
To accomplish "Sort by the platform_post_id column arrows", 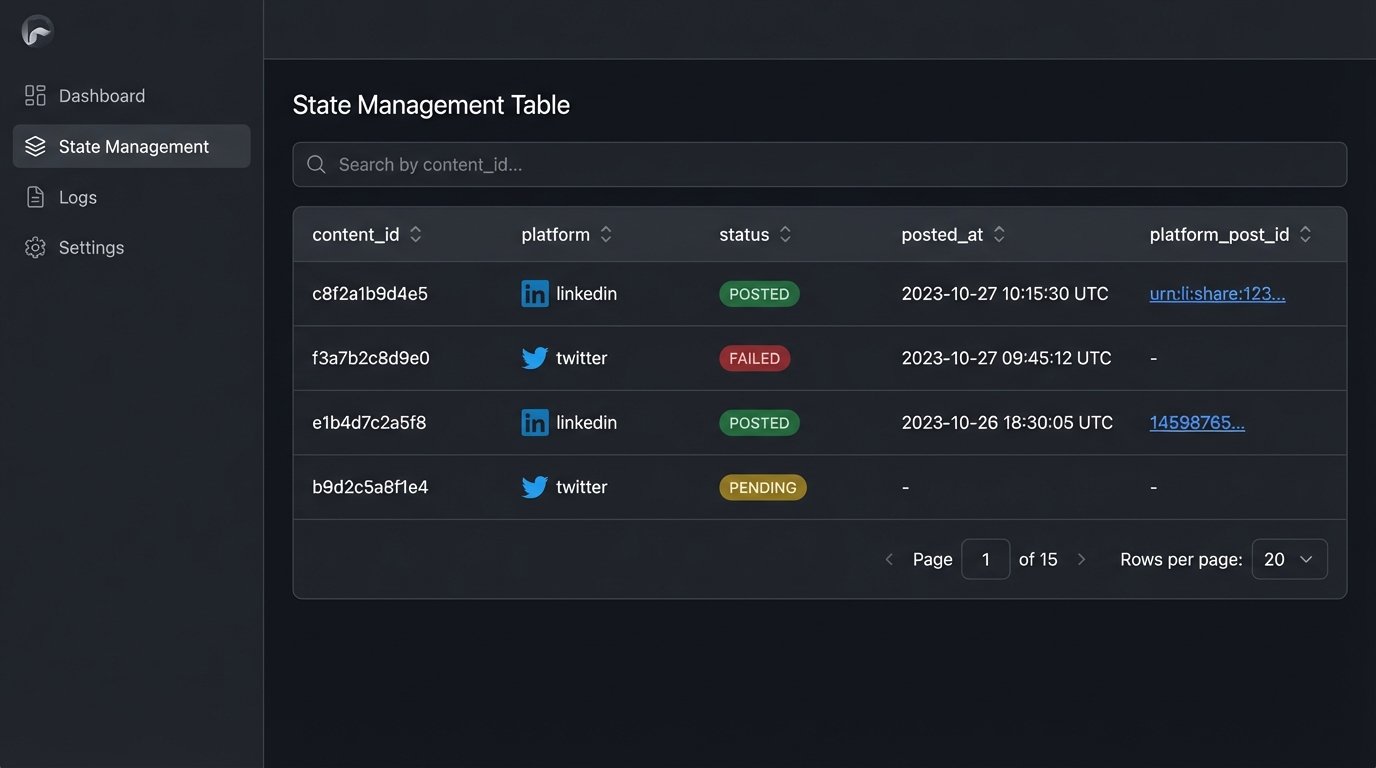I will pyautogui.click(x=1304, y=235).
